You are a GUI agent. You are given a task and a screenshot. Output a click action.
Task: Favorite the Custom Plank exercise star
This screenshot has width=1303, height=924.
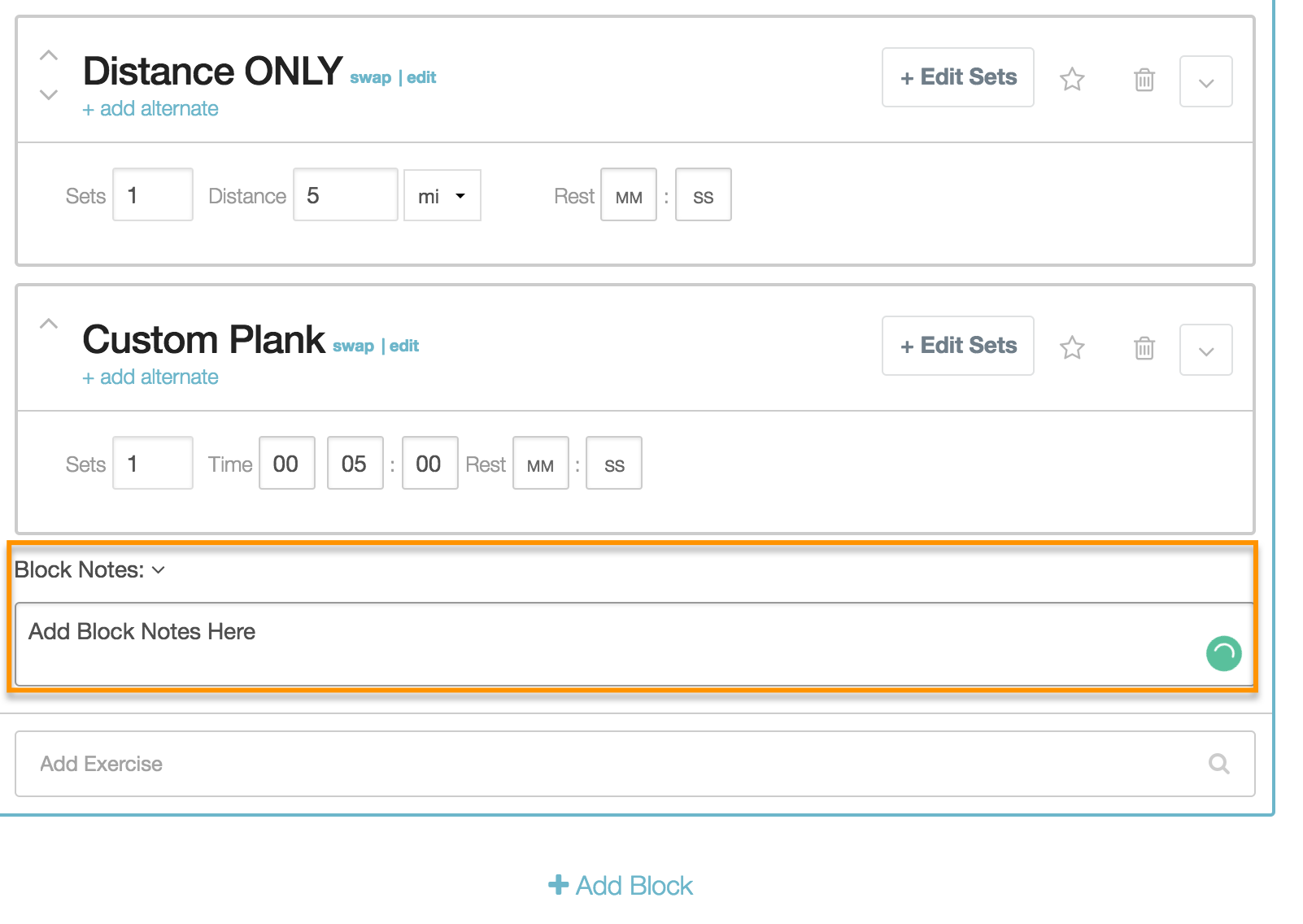pos(1072,347)
